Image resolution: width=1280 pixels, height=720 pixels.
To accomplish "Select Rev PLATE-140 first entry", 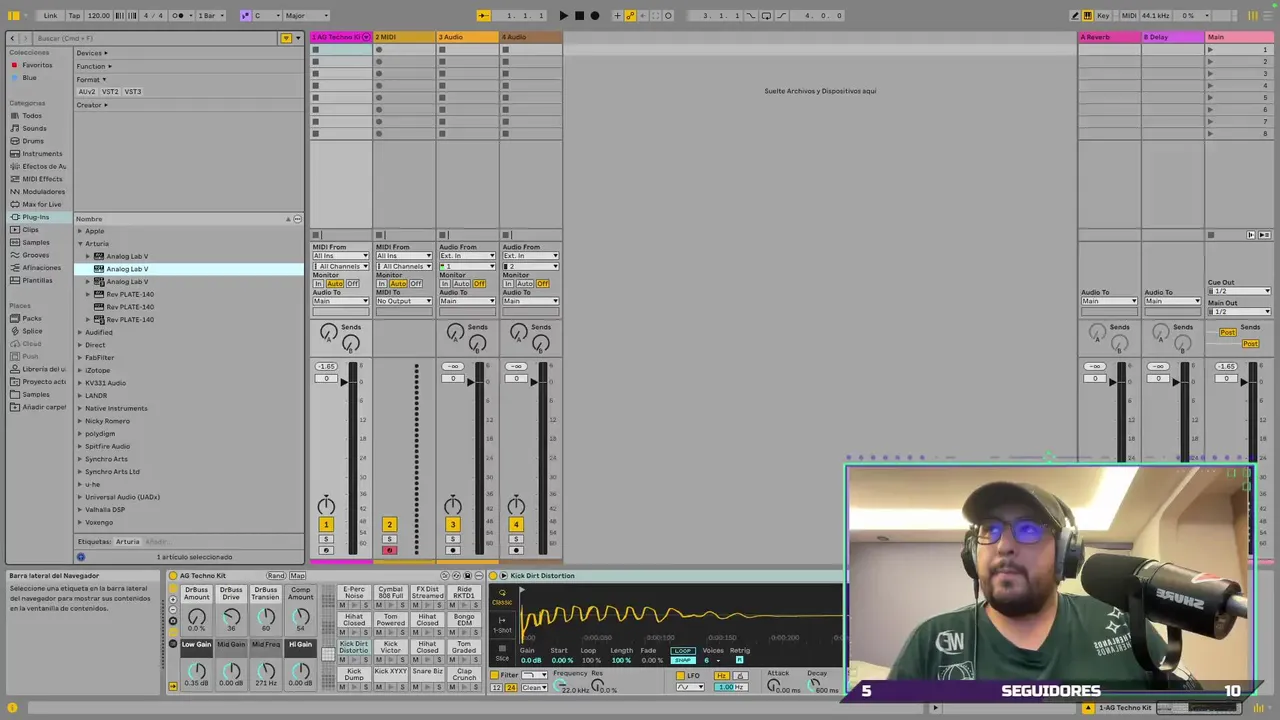I will click(x=130, y=294).
